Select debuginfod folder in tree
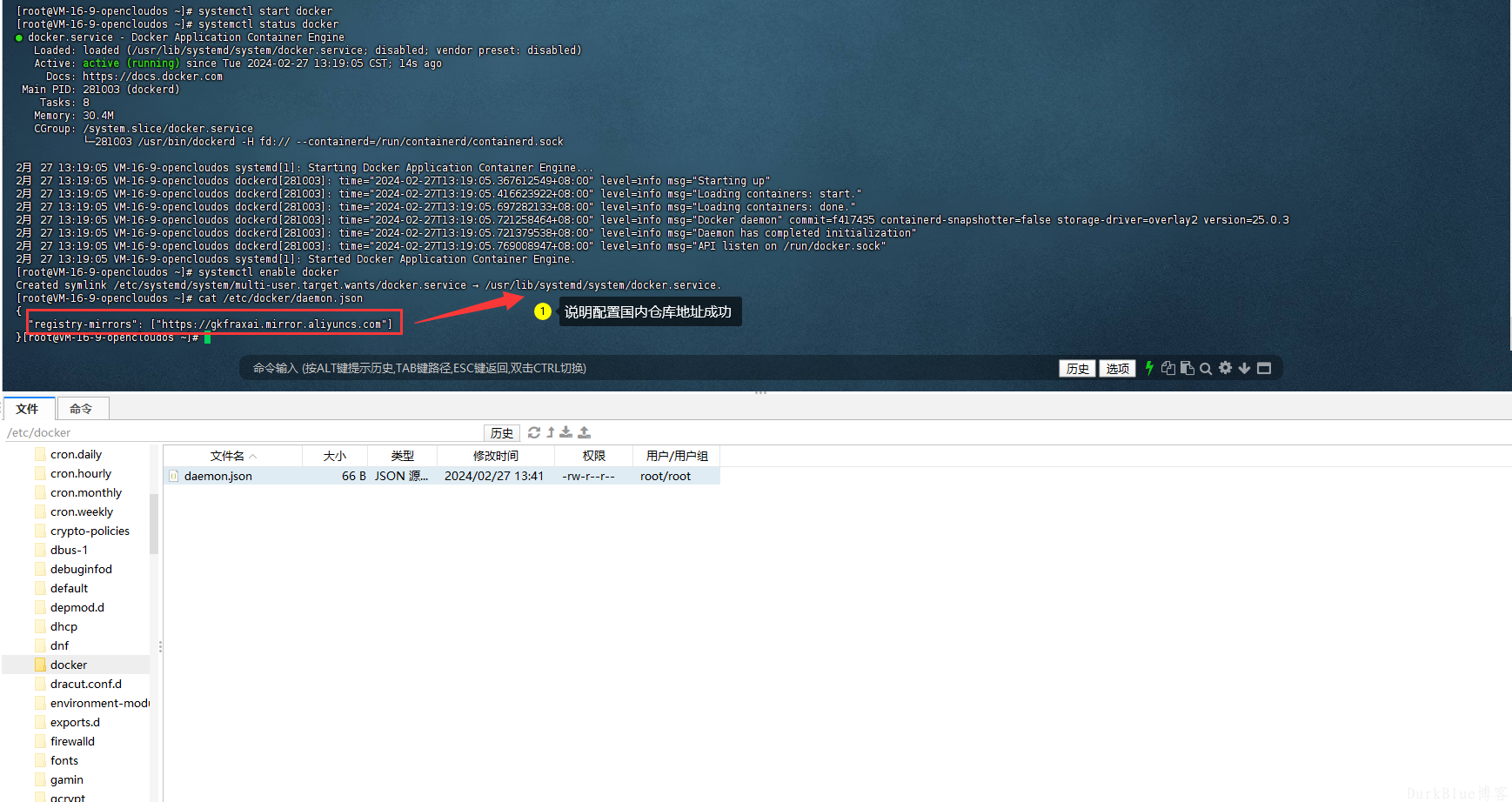 pyautogui.click(x=81, y=569)
